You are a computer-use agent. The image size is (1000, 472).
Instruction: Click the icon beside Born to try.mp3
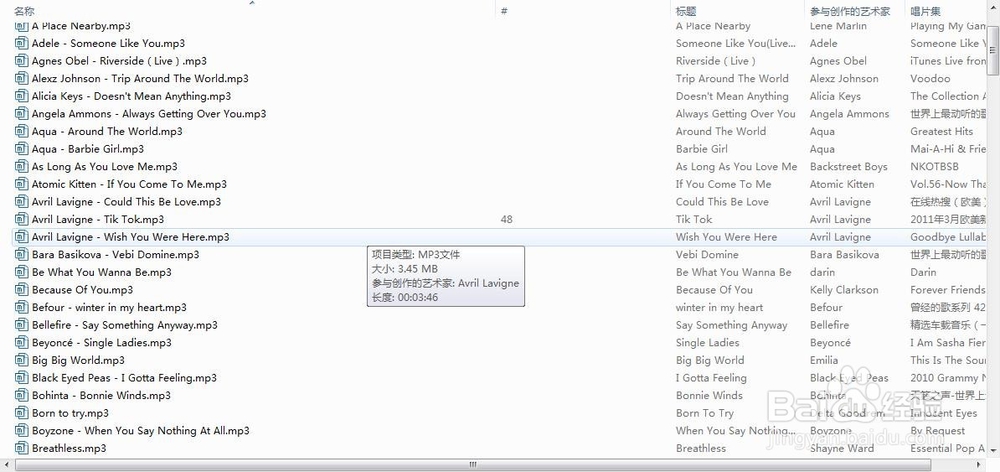22,413
